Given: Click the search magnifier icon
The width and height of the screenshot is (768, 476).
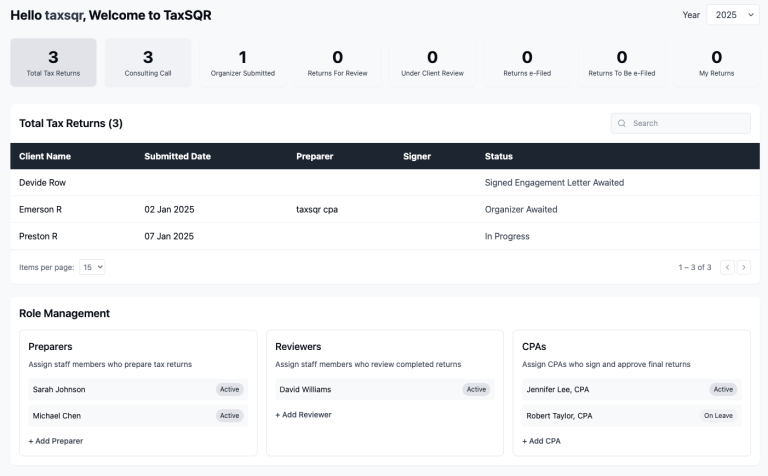Looking at the screenshot, I should pyautogui.click(x=622, y=123).
